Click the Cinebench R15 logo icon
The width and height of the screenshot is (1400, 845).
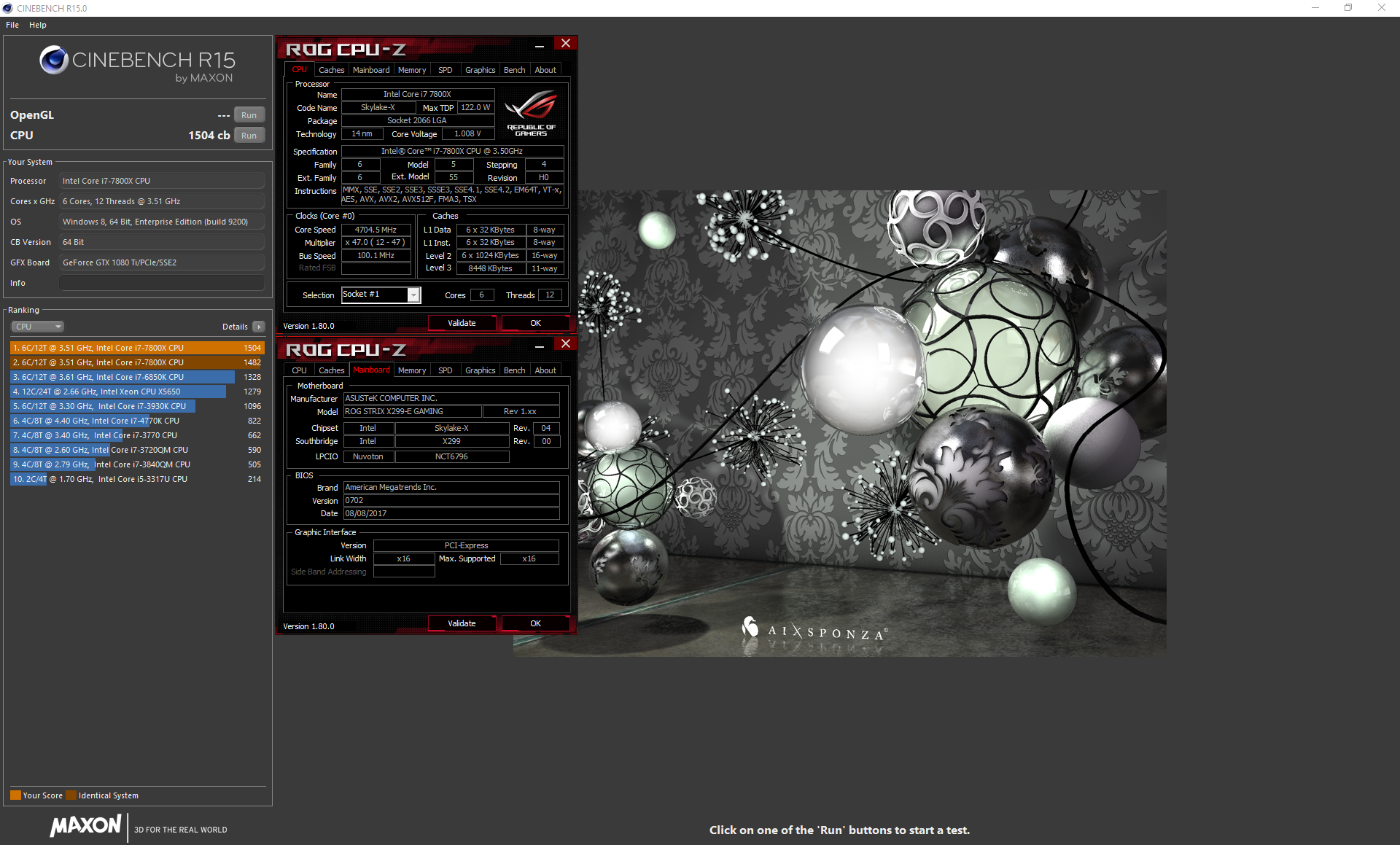tap(54, 60)
